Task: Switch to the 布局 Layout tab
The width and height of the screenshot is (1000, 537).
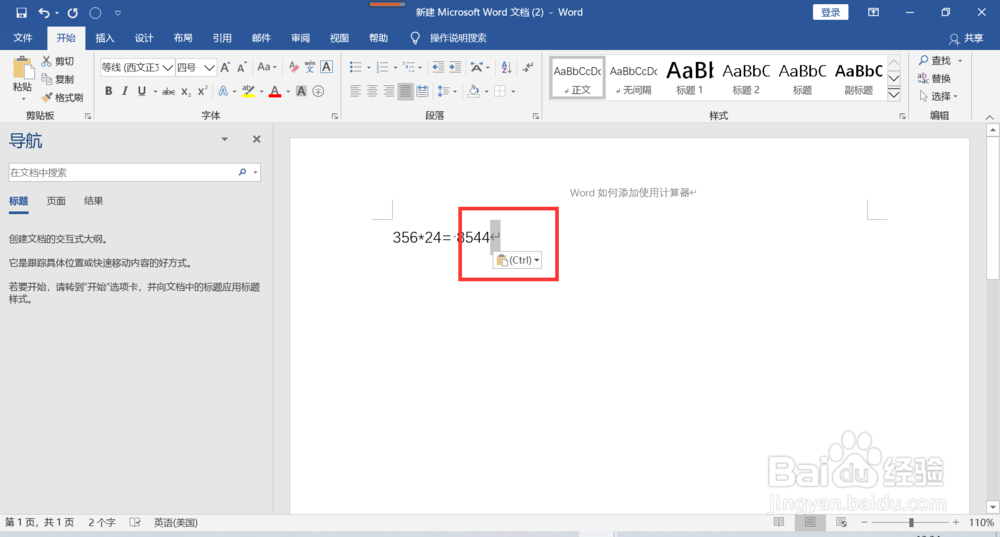Action: coord(183,38)
